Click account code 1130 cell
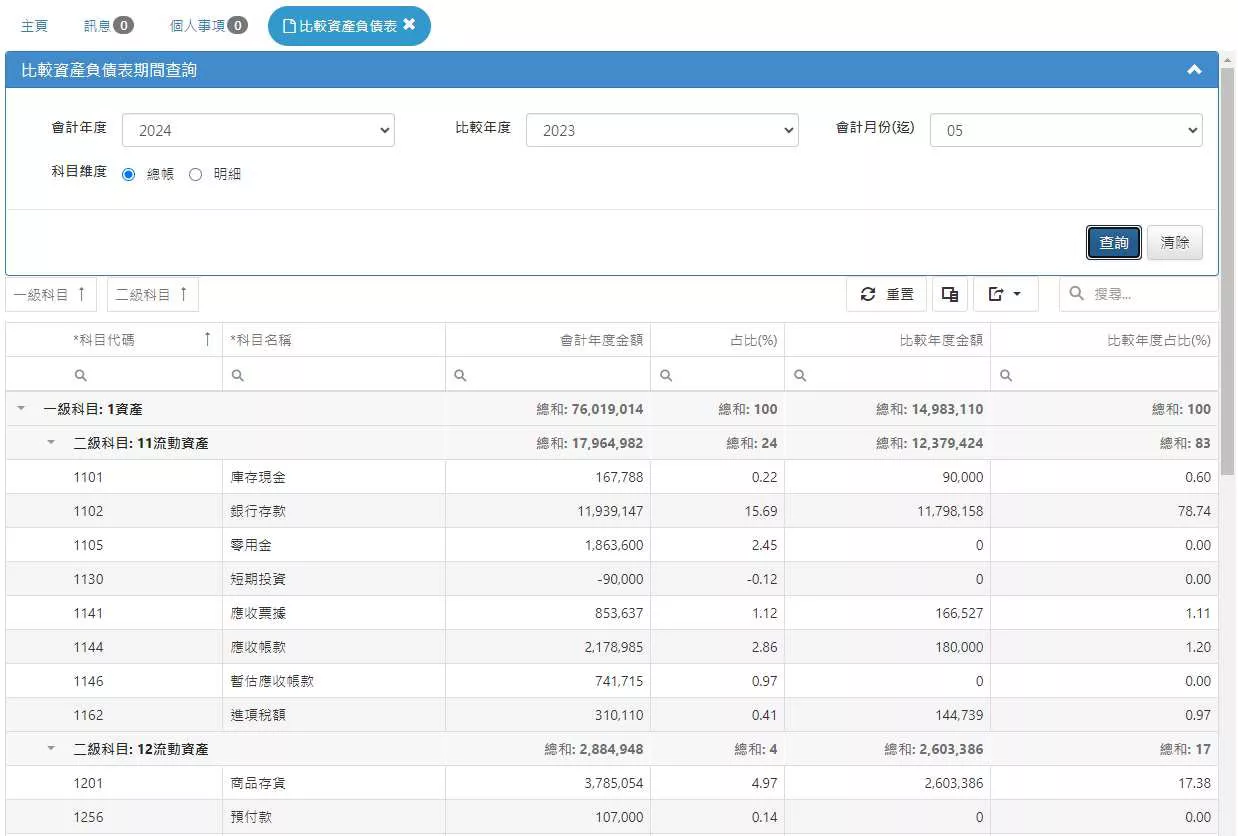Image resolution: width=1238 pixels, height=836 pixels. pyautogui.click(x=114, y=579)
